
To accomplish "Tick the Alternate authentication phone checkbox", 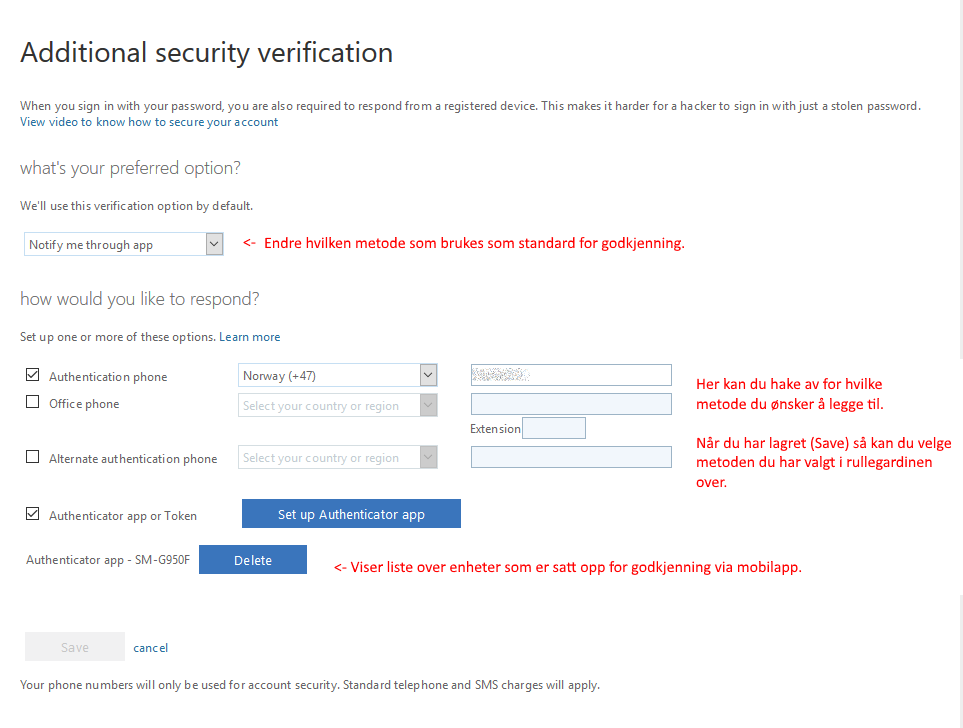I will click(33, 457).
